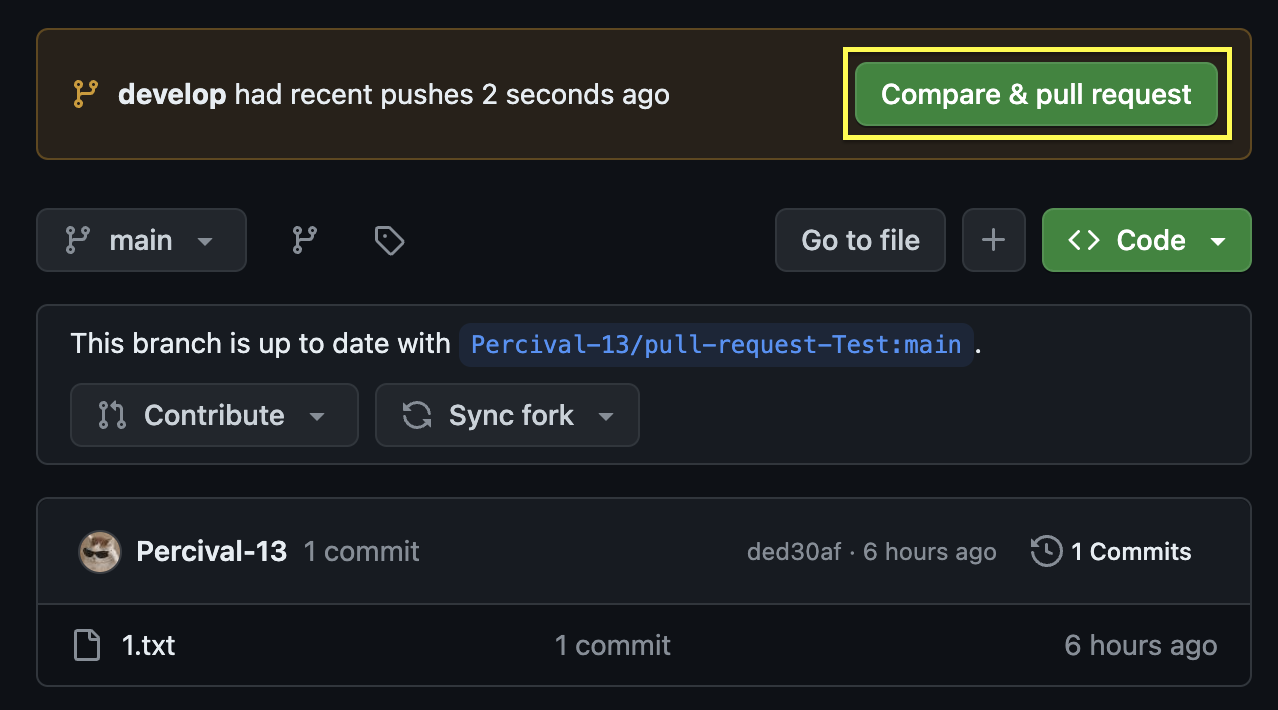
Task: Open the Contribute dropdown
Action: pyautogui.click(x=214, y=415)
